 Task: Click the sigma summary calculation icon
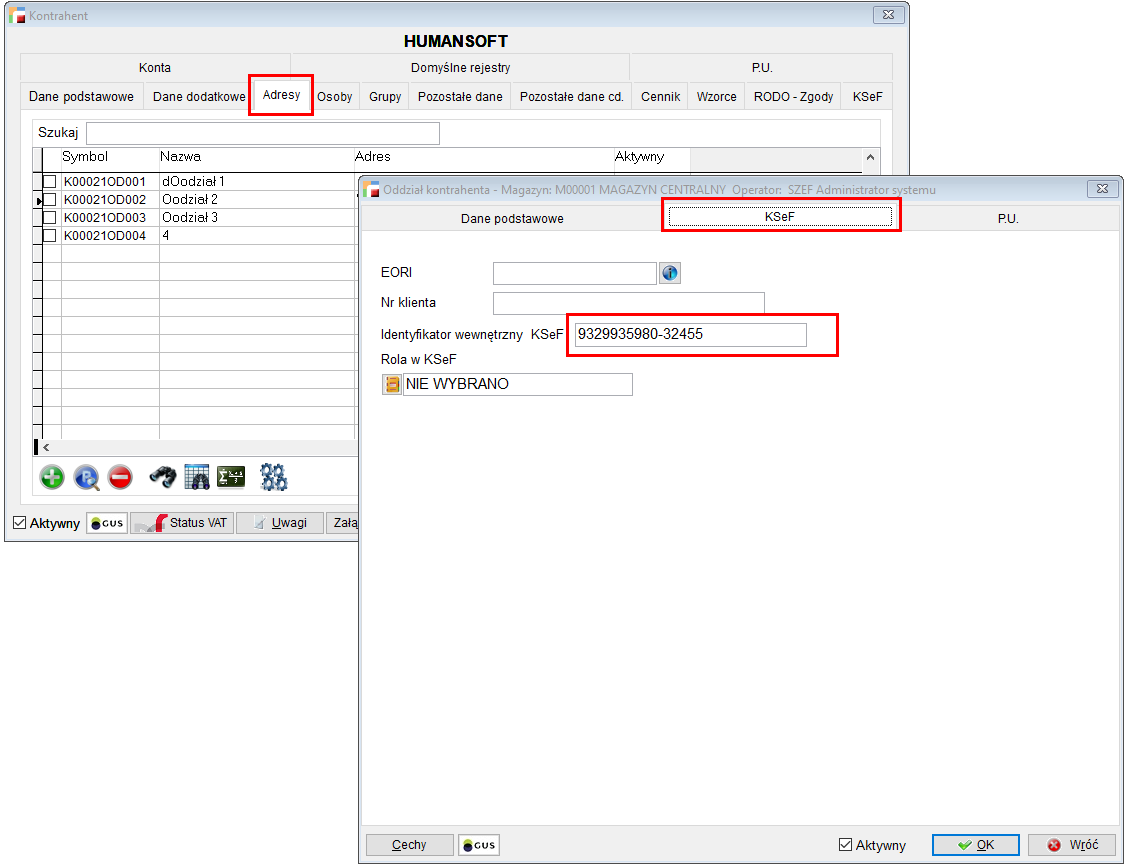point(232,478)
